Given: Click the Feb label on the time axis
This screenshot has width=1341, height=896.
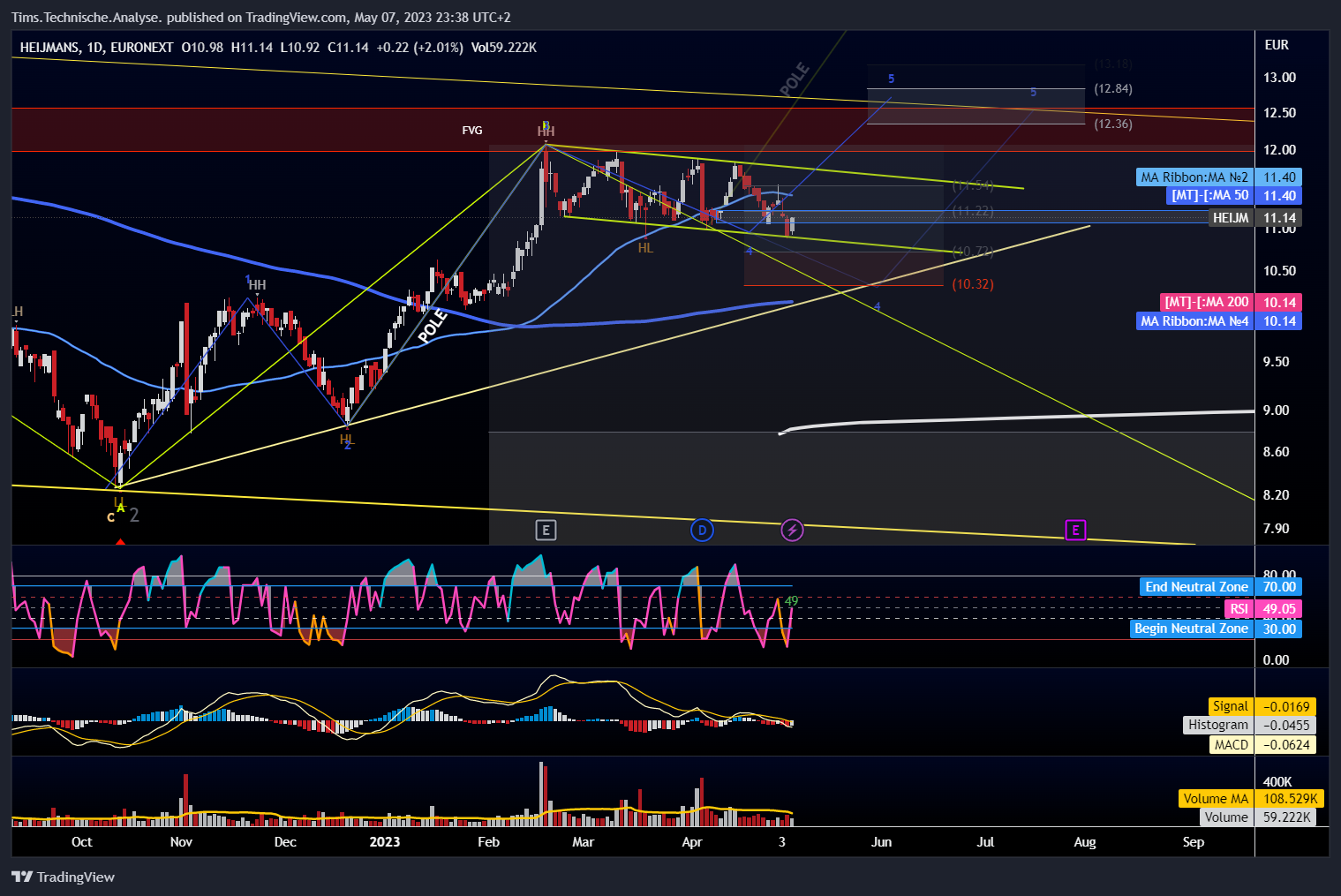Looking at the screenshot, I should click(488, 842).
